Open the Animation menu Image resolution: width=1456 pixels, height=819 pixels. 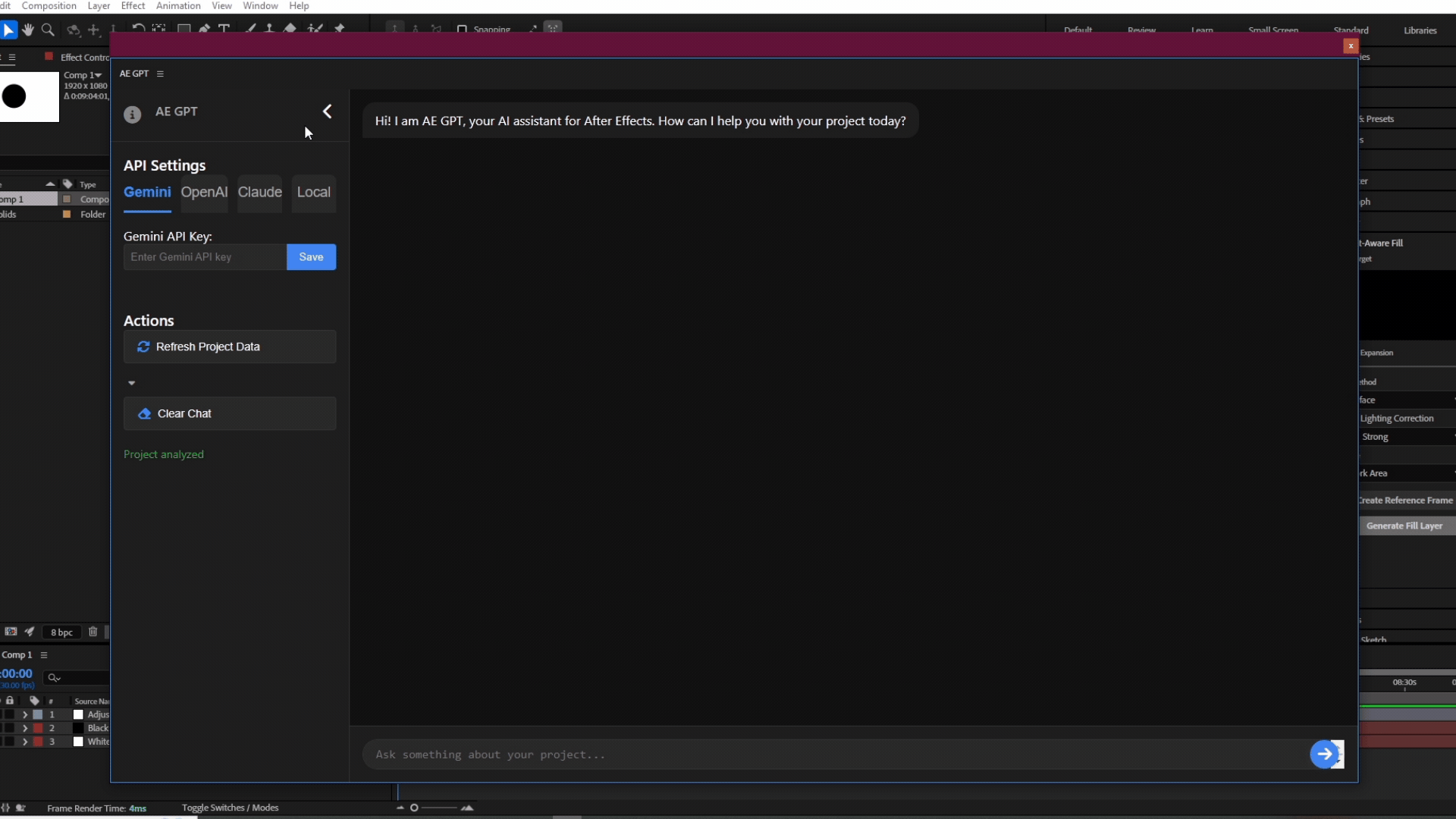tap(178, 6)
